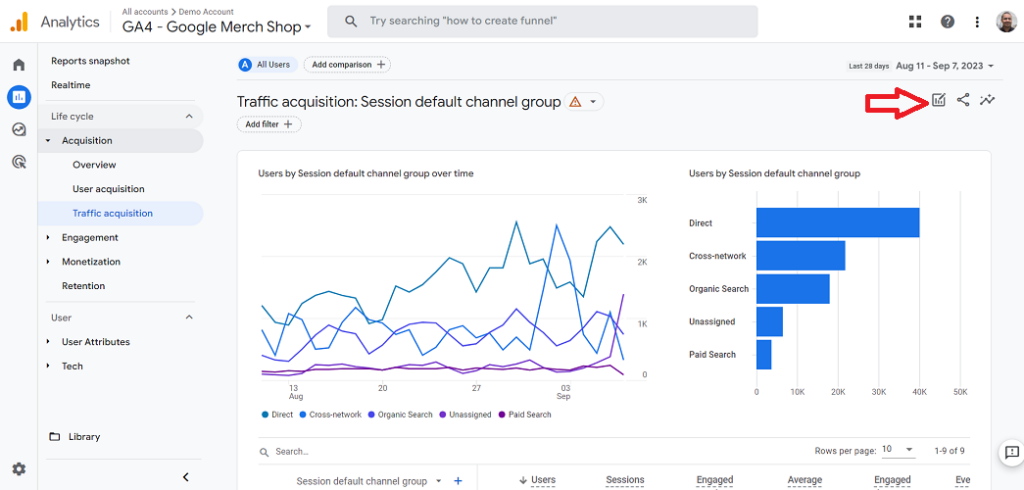Open the Rows per page dropdown
Screen dimensions: 1024x490
895,450
